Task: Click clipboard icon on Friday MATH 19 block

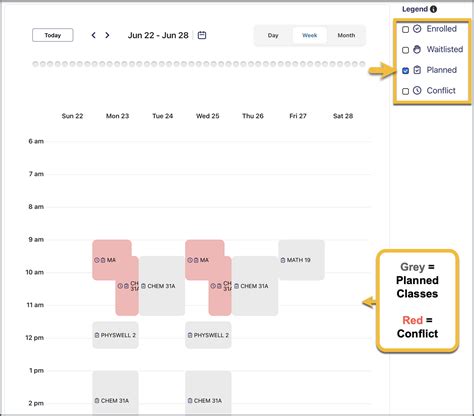Action: 283,260
